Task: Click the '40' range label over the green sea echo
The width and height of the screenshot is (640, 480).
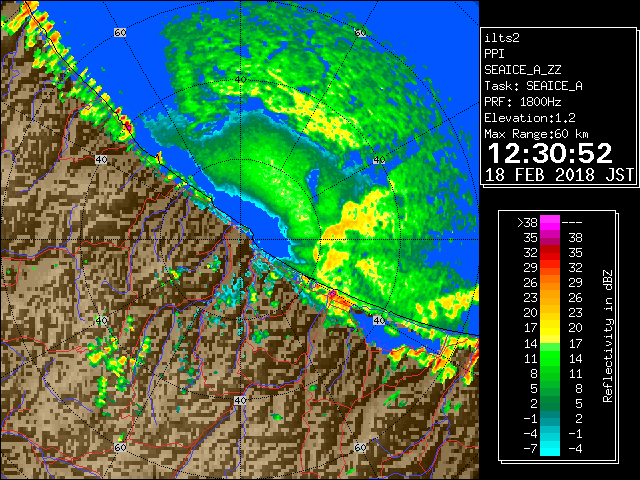Action: tap(240, 80)
